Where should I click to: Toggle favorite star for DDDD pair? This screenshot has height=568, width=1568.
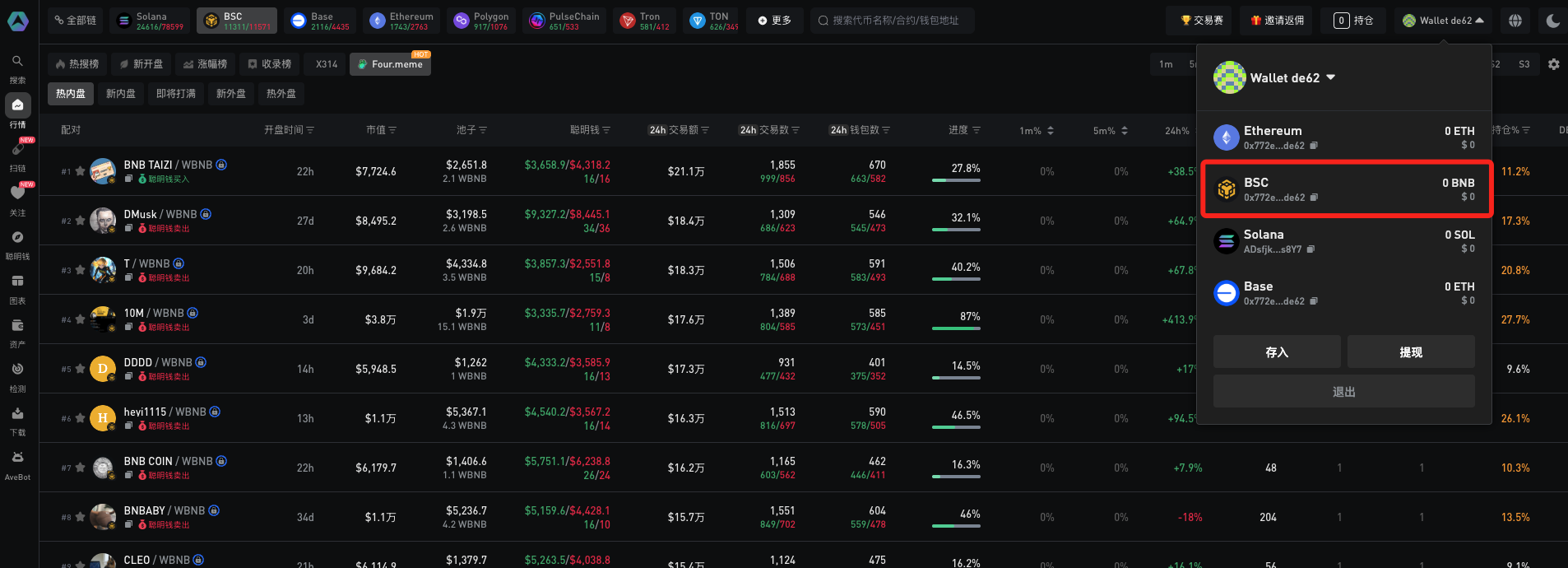tap(80, 369)
